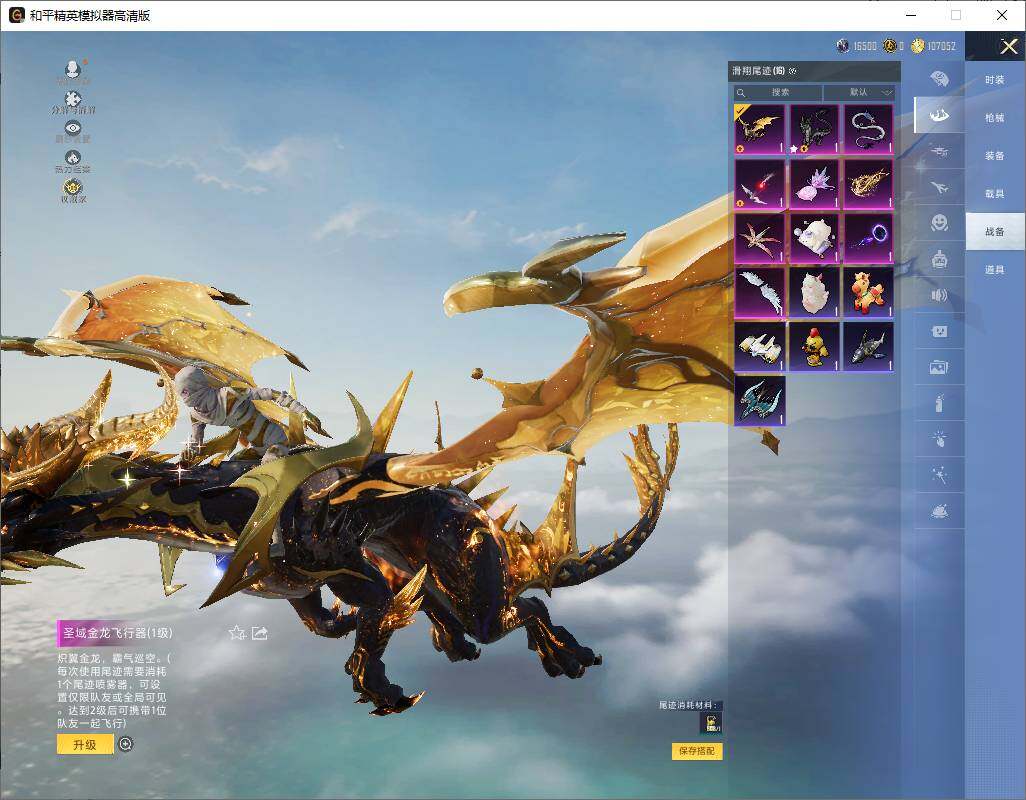The width and height of the screenshot is (1026, 800).
Task: Click the 保存搭配 save loadout button
Action: [x=697, y=751]
